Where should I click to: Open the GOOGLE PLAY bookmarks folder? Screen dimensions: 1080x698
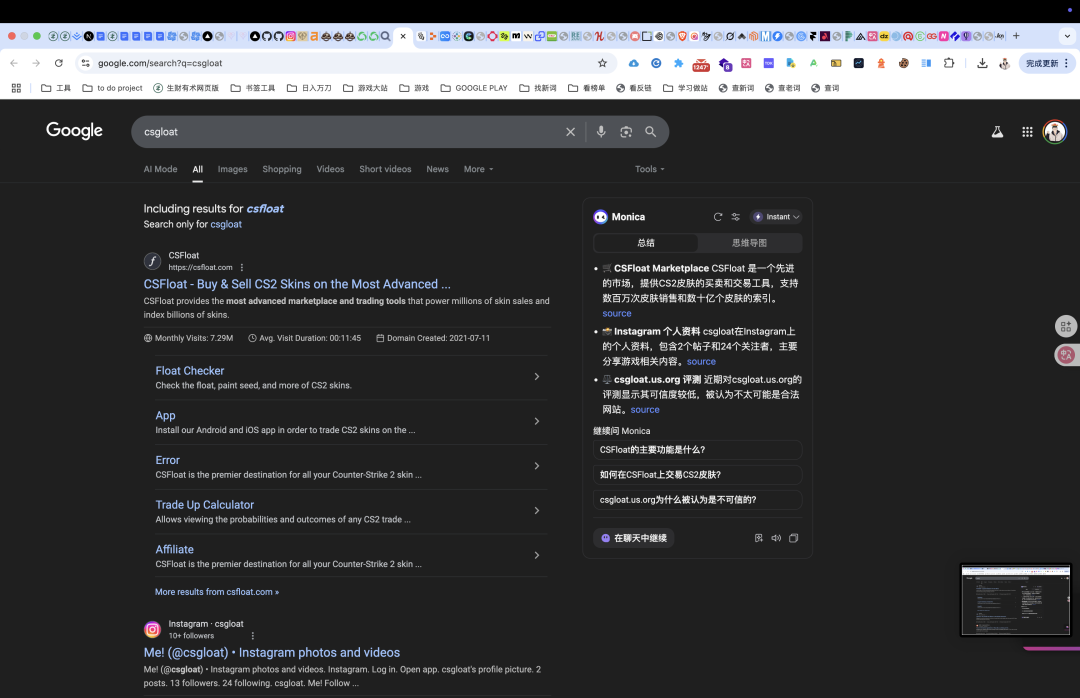pos(474,88)
